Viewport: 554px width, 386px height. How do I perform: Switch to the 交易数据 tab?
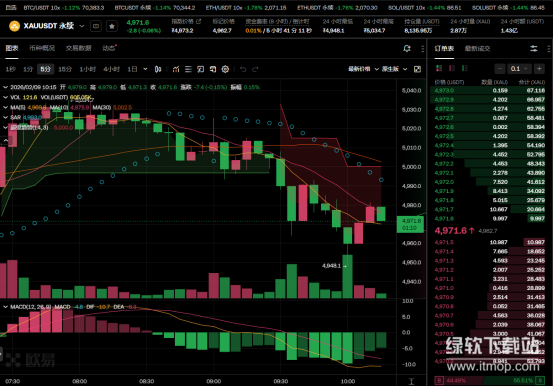[78, 48]
